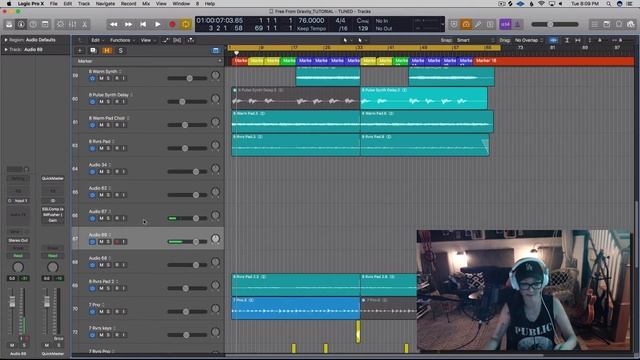The image size is (640, 360).
Task: Click the Rewind transport button
Action: (x=113, y=24)
